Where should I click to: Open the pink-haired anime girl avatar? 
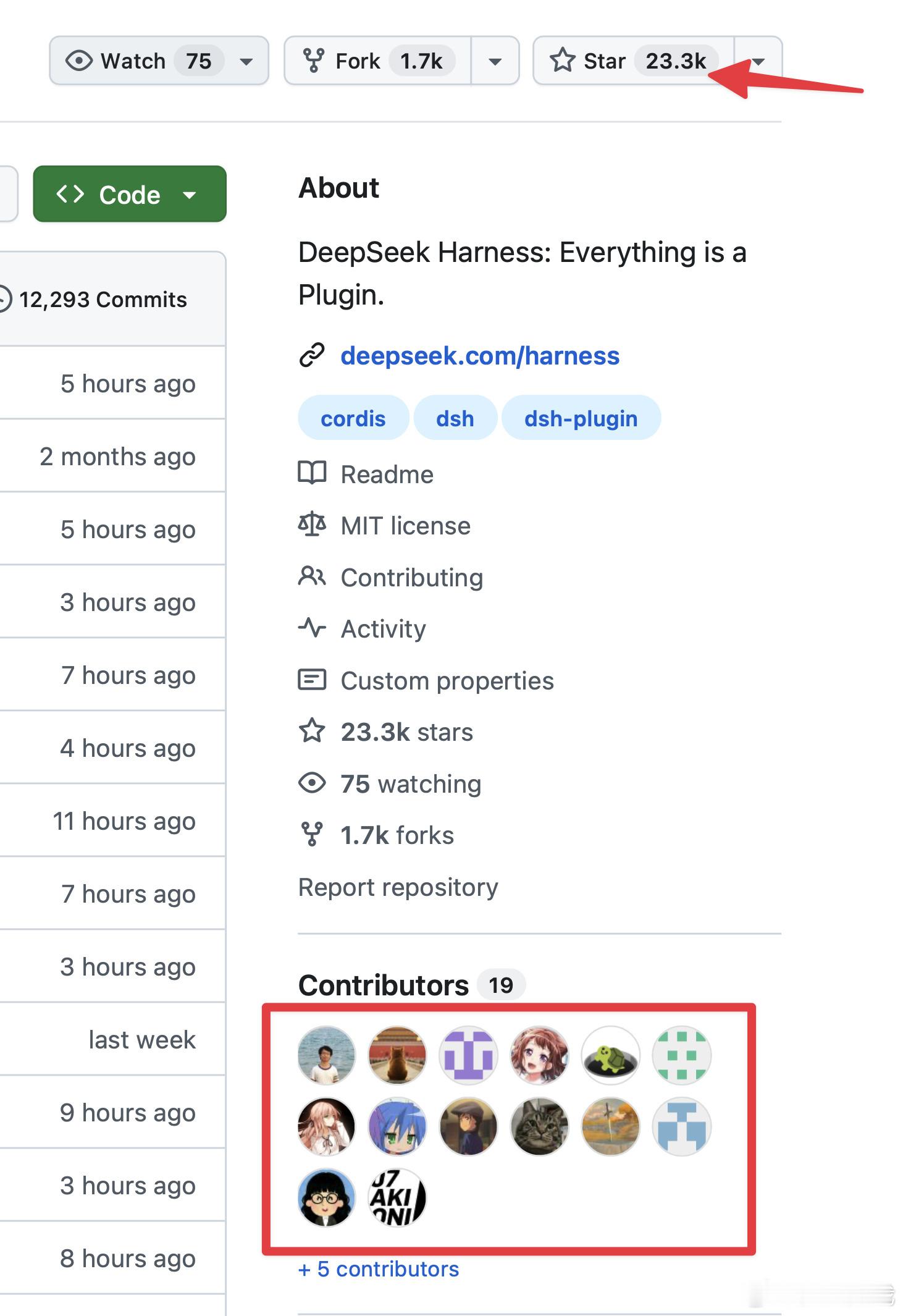click(x=327, y=1126)
